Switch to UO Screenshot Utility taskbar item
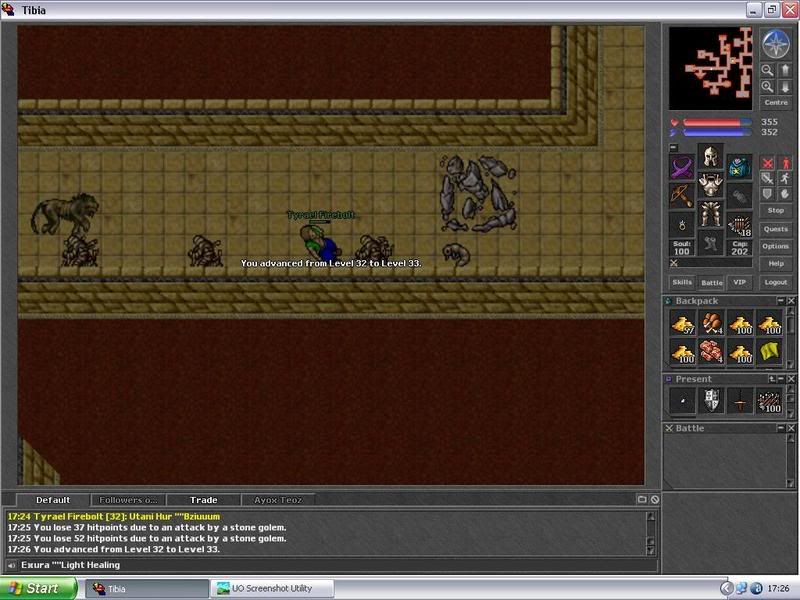This screenshot has width=800, height=600. tap(272, 588)
